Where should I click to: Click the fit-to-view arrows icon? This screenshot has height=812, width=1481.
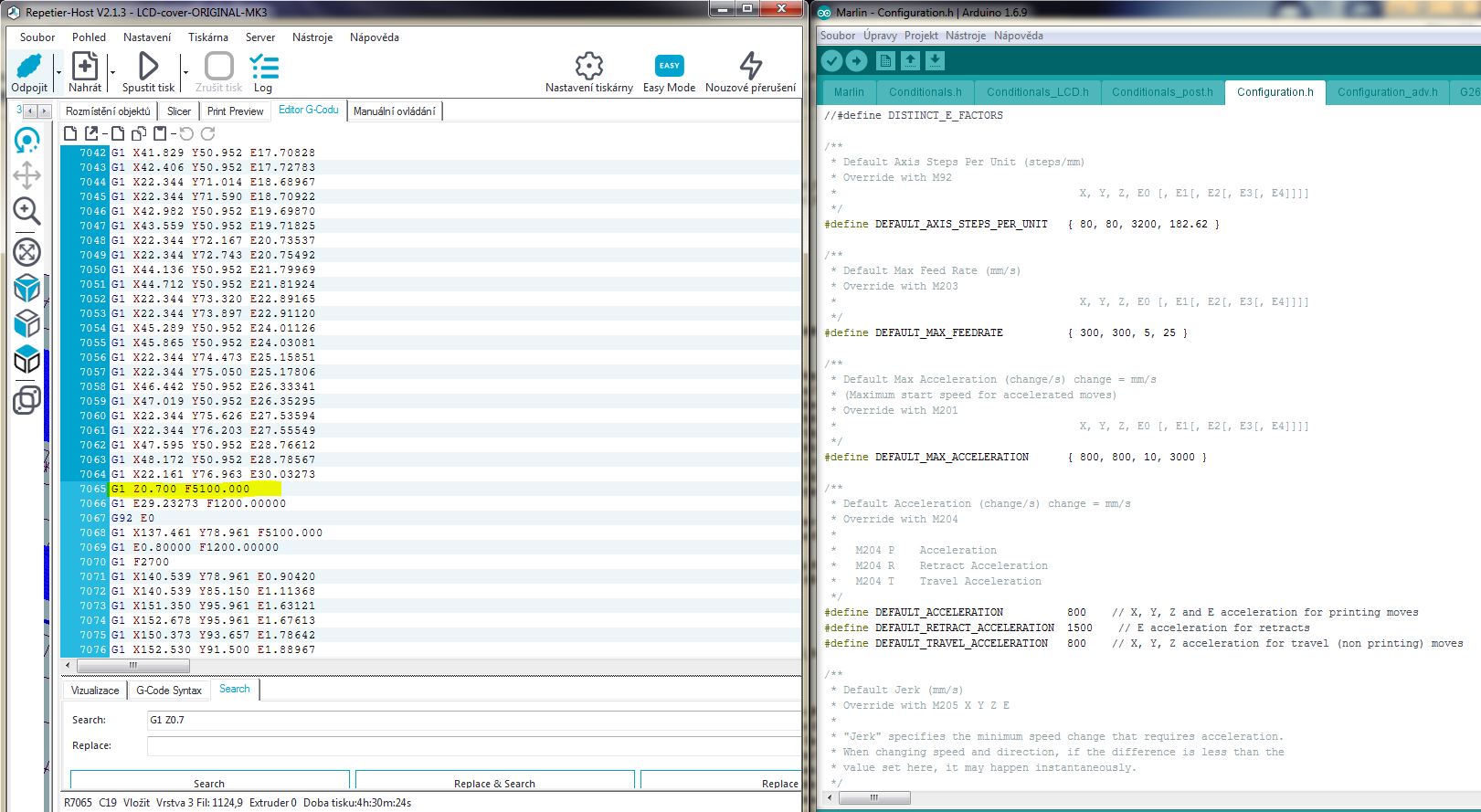pyautogui.click(x=26, y=251)
